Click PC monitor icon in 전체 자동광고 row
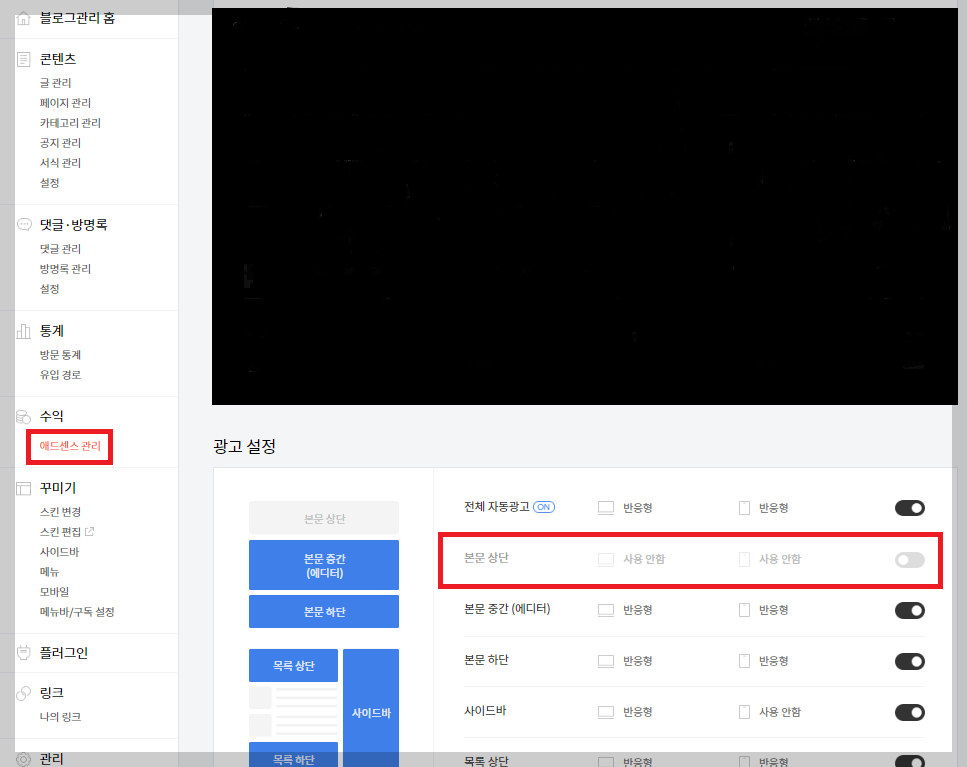Image resolution: width=967 pixels, height=767 pixels. [x=606, y=508]
